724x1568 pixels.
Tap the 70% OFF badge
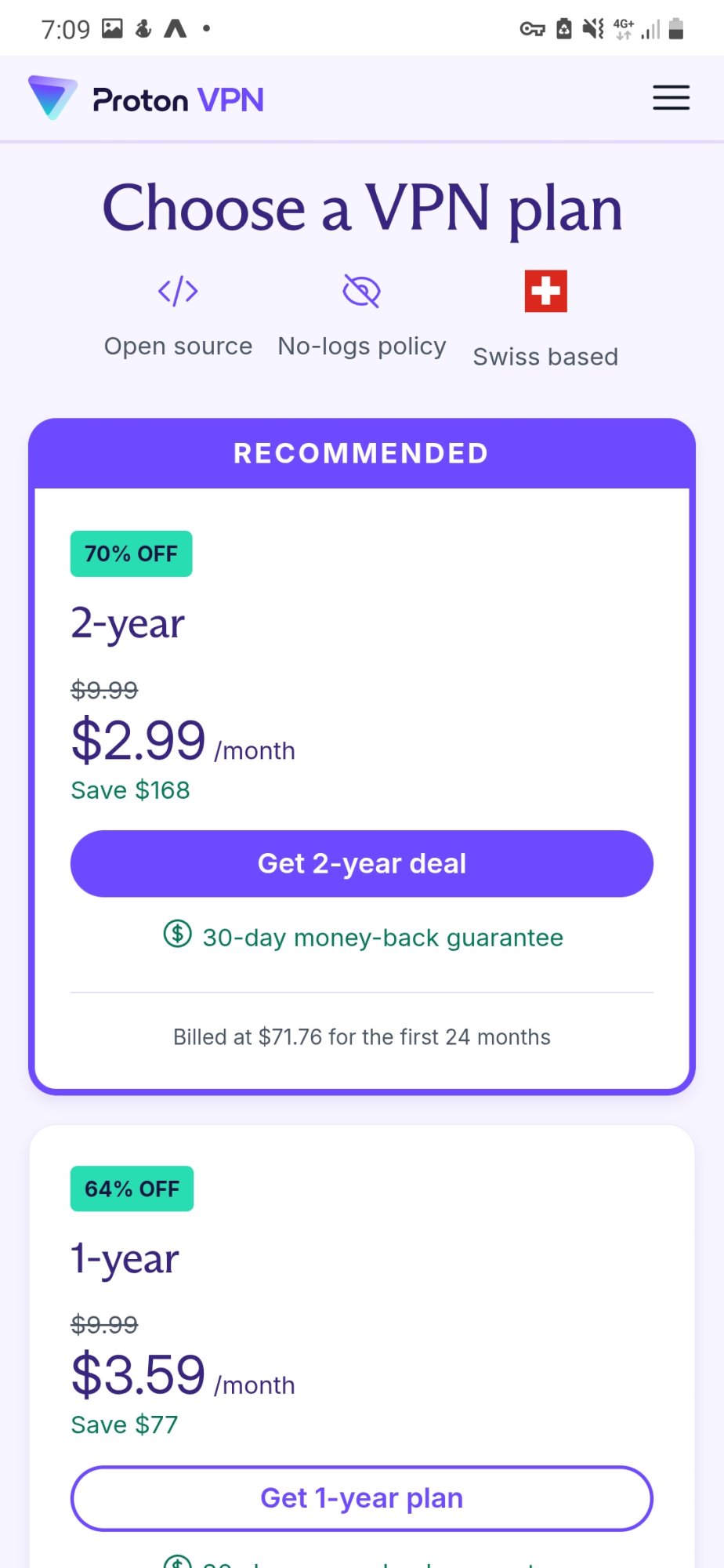131,554
